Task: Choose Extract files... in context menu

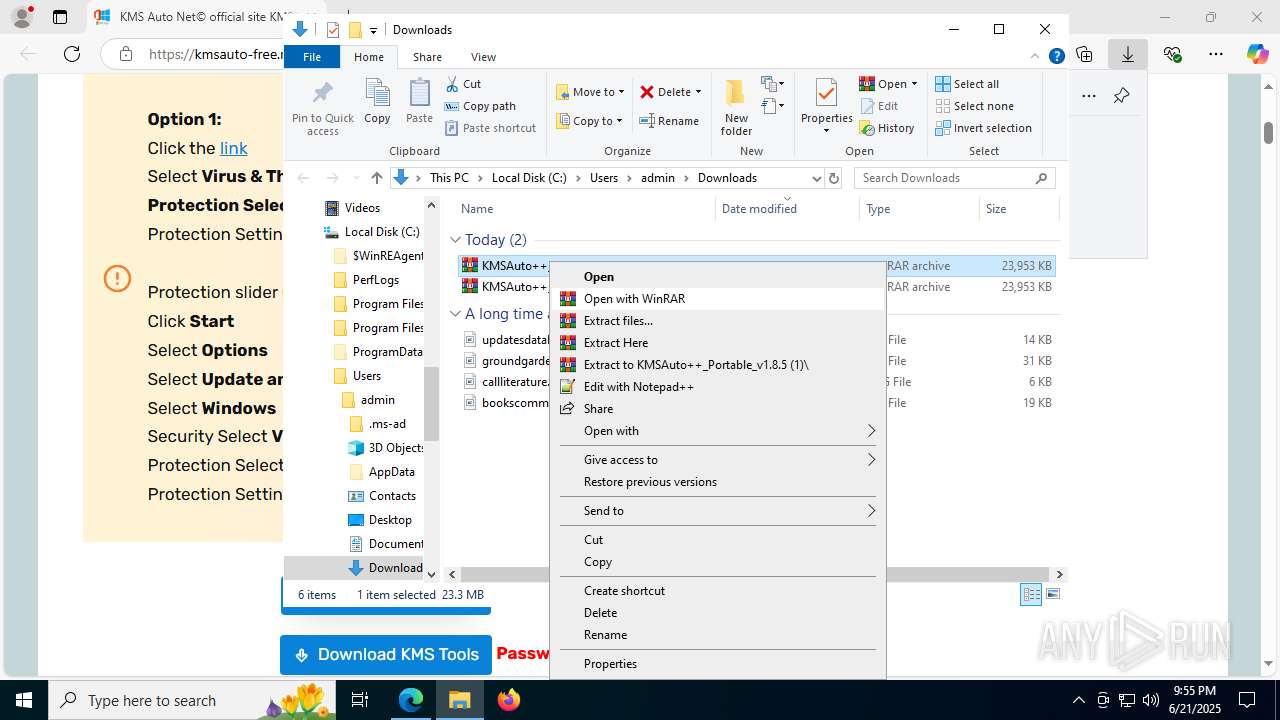Action: coord(718,321)
